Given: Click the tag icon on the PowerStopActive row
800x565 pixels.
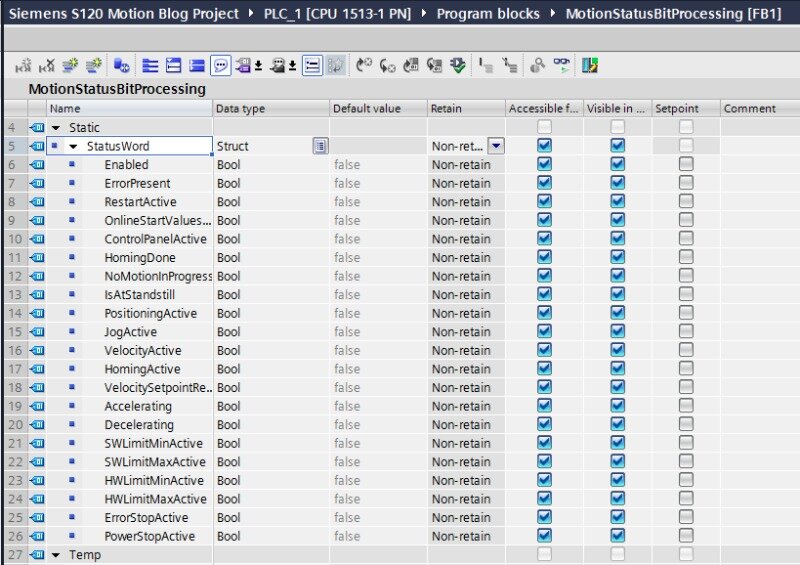Looking at the screenshot, I should click(x=38, y=537).
